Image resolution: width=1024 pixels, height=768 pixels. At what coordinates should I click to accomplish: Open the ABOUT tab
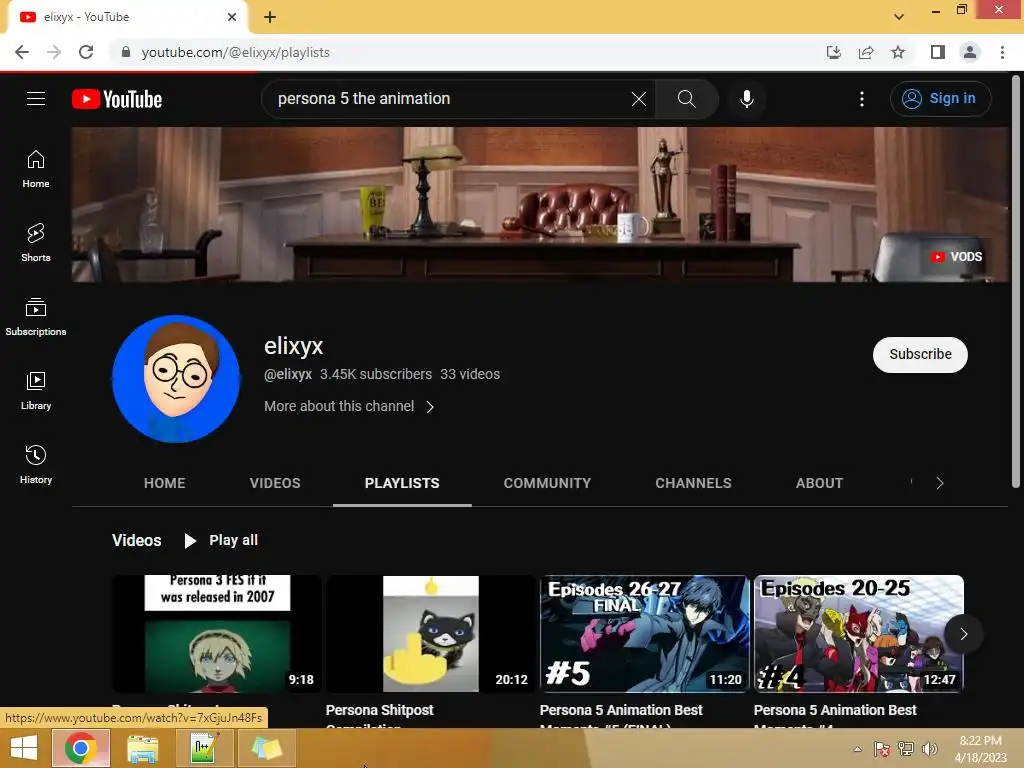click(x=820, y=483)
